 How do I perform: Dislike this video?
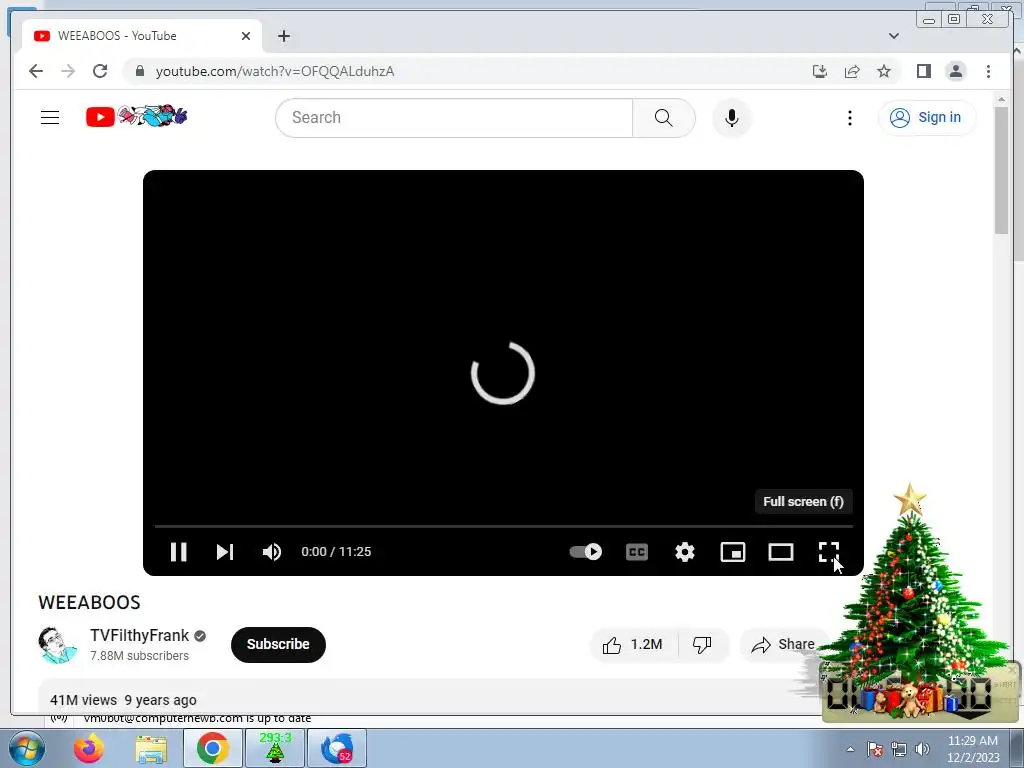click(702, 645)
